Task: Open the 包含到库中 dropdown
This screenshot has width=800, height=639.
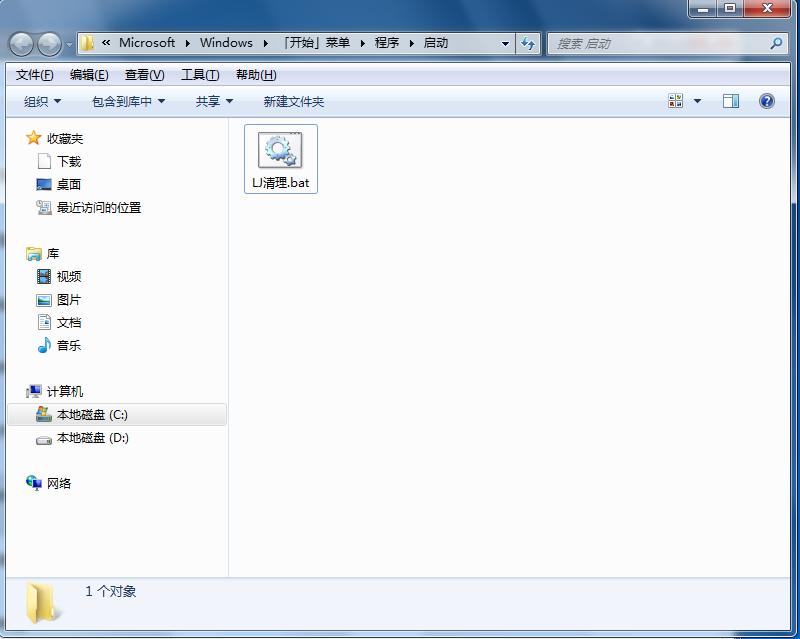Action: tap(128, 101)
